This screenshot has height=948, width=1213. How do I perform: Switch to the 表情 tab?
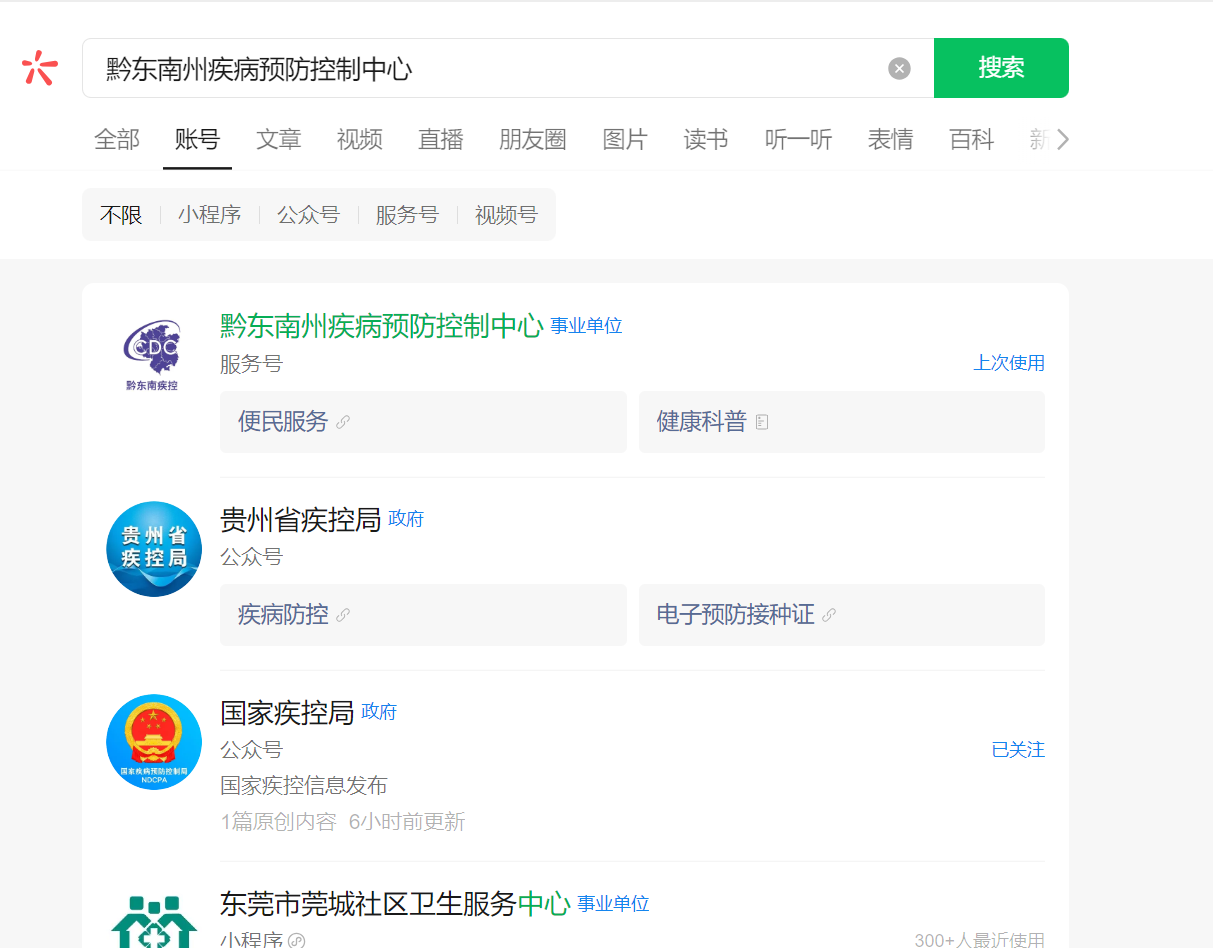(890, 140)
